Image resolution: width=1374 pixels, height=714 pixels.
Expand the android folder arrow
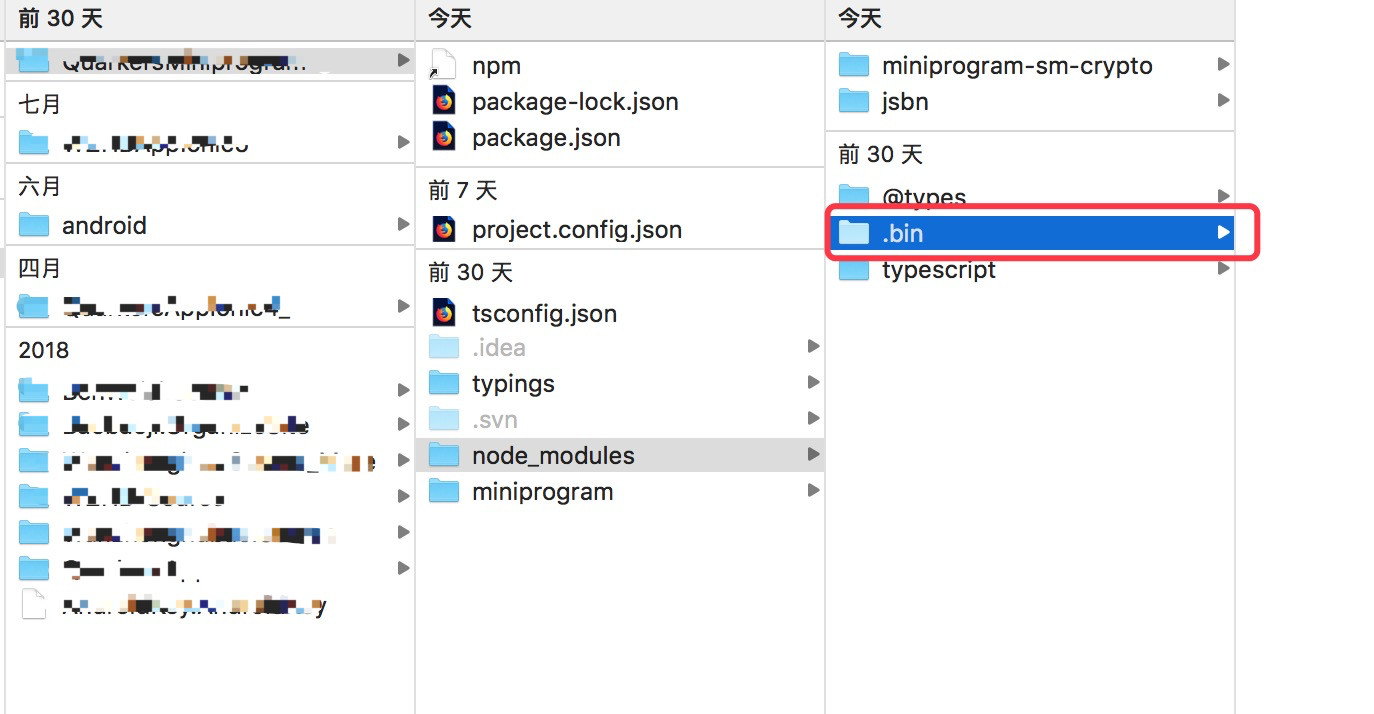coord(403,224)
